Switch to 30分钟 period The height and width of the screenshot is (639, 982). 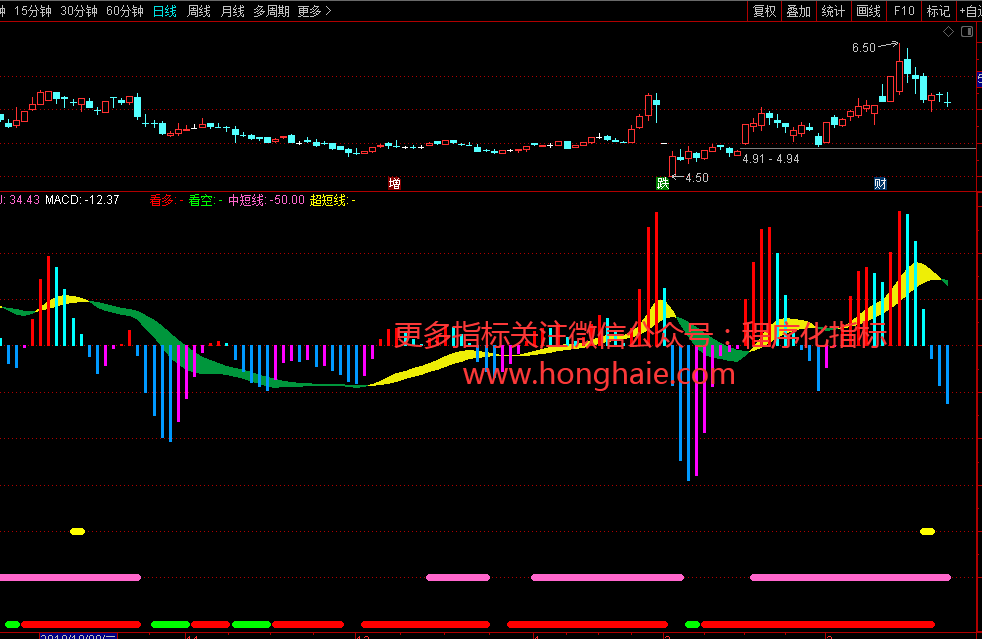click(79, 11)
